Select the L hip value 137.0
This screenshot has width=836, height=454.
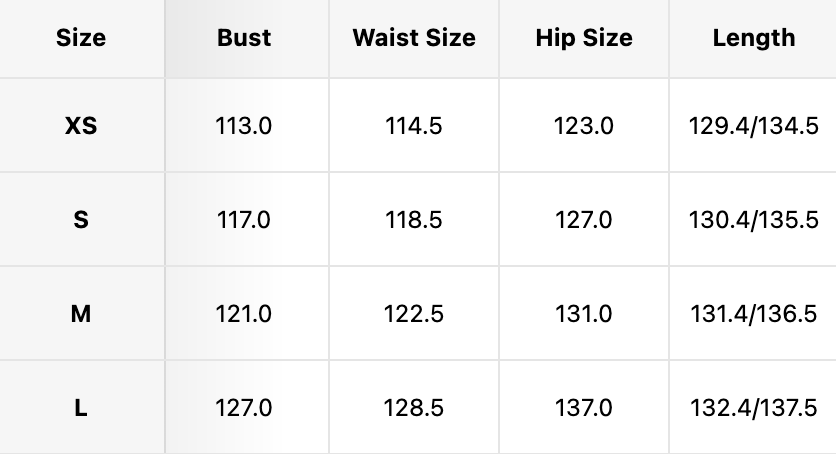point(584,408)
